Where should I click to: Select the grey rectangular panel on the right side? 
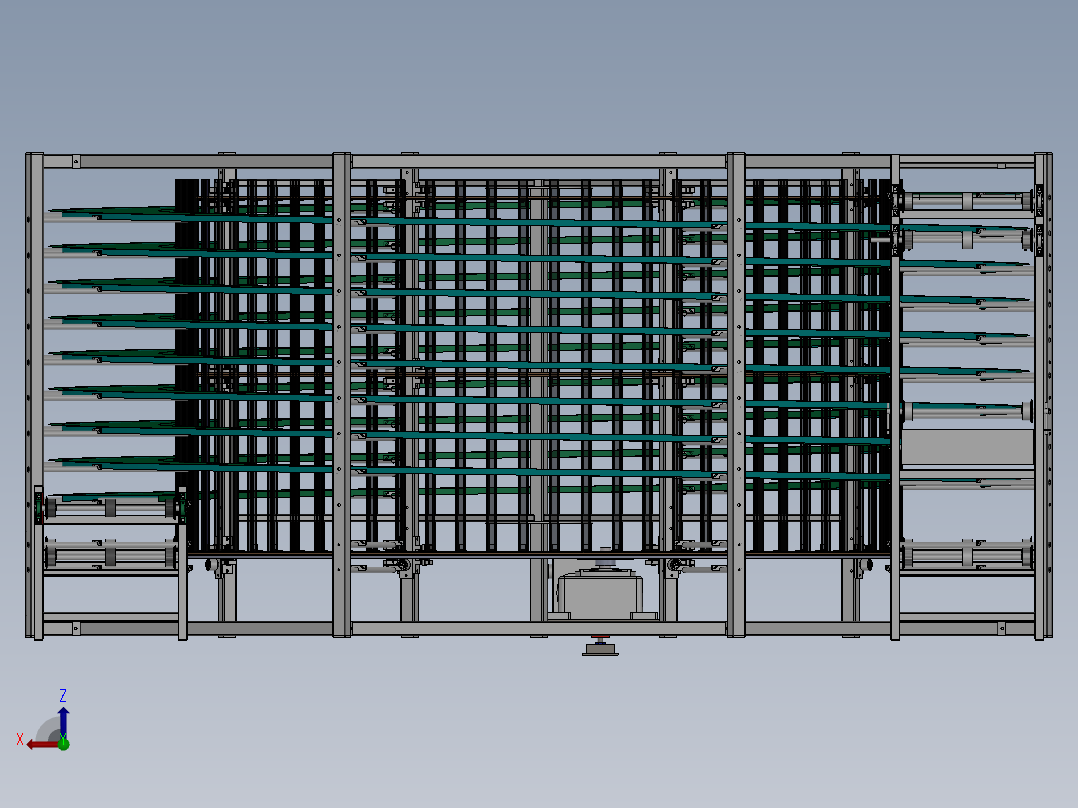point(966,447)
